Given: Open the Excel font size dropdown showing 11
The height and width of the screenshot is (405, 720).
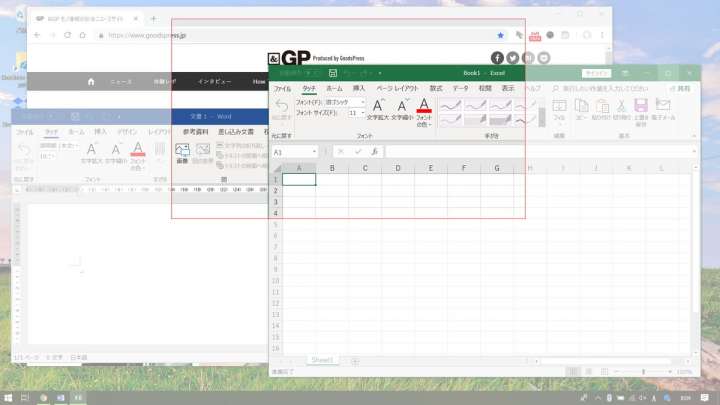Looking at the screenshot, I should click(363, 112).
